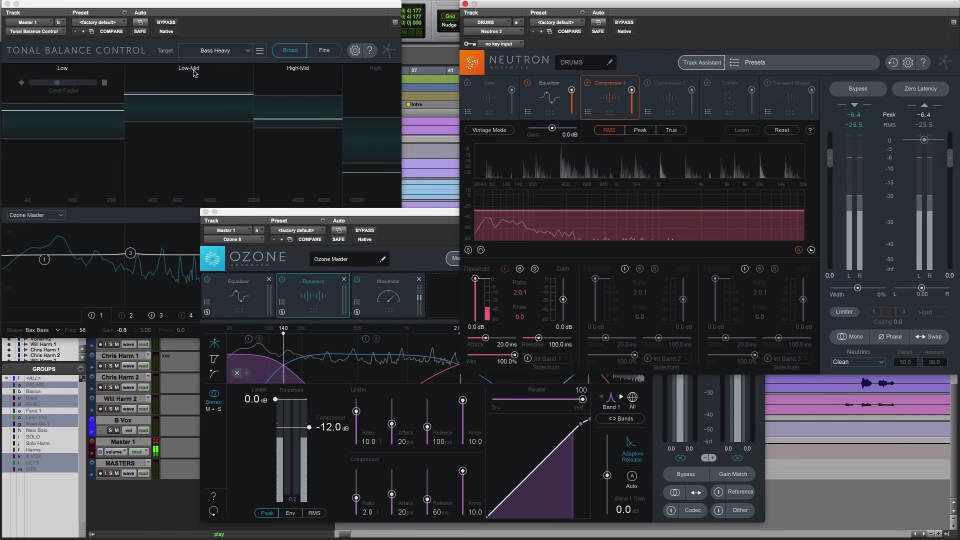Toggle Neutron Compressor 1 power button

(x=587, y=83)
